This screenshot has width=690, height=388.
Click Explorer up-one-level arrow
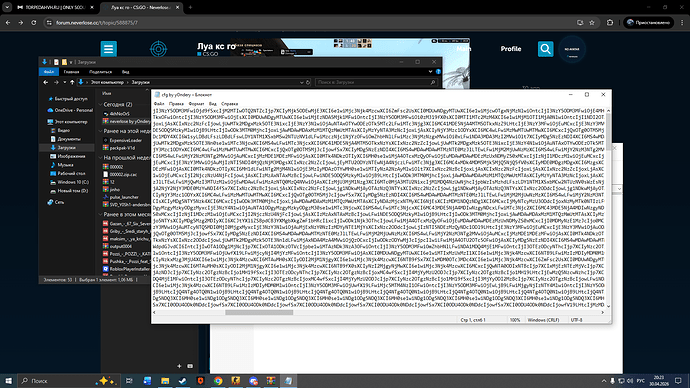tap(72, 82)
